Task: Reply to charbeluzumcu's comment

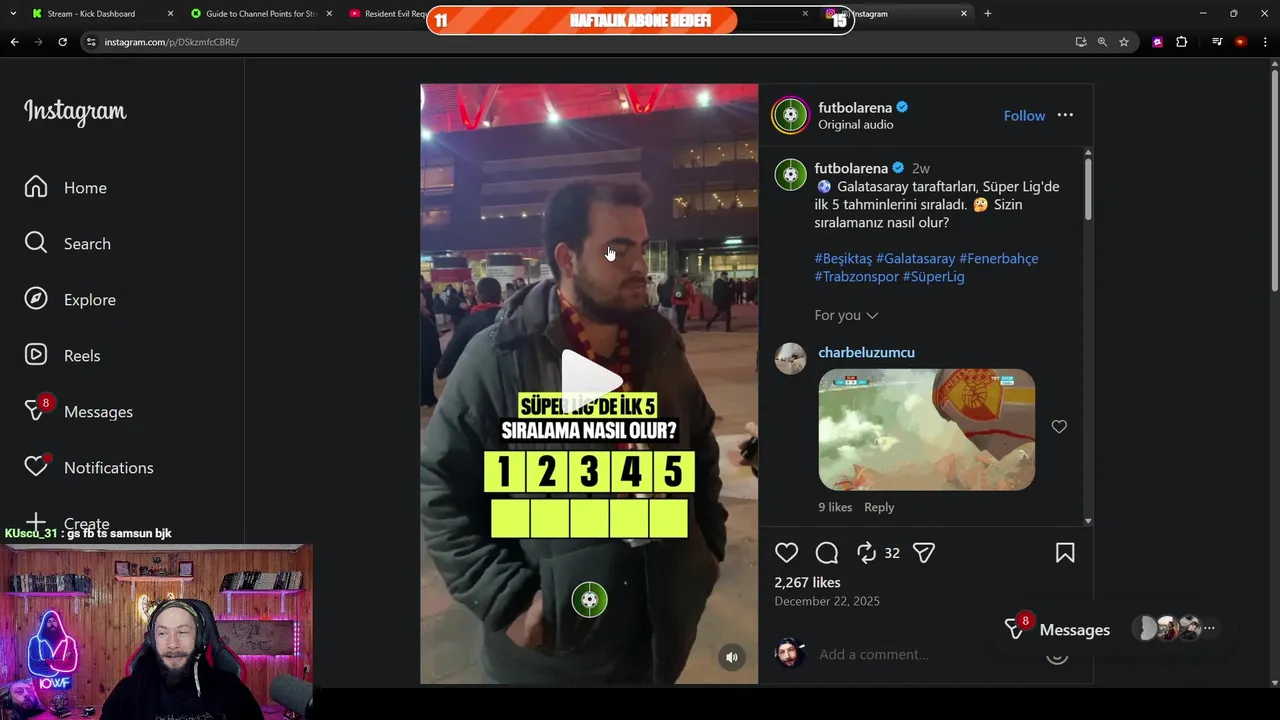Action: [879, 507]
